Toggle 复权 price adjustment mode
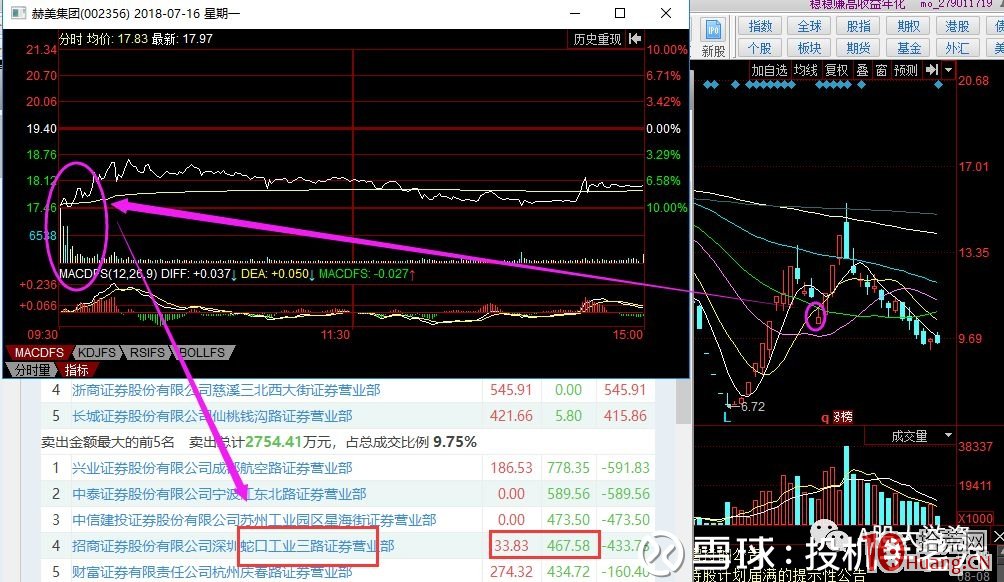 (x=838, y=69)
